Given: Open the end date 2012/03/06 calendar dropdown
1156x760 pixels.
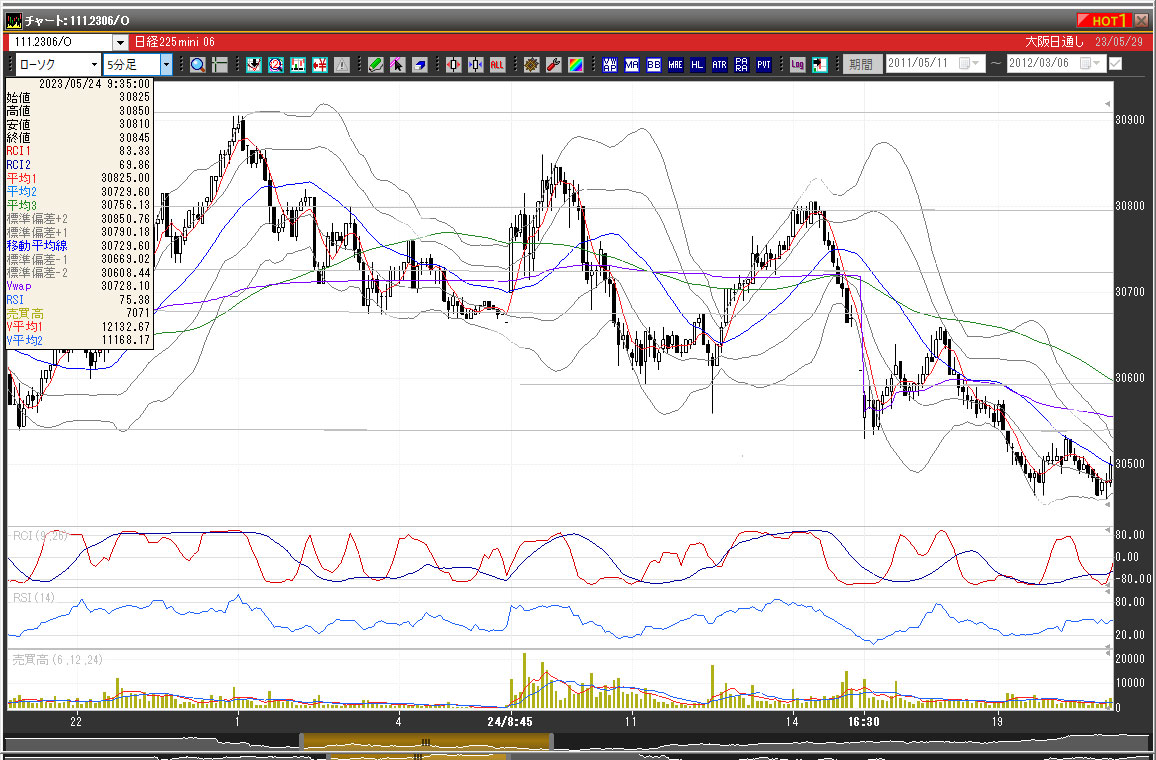Looking at the screenshot, I should point(1090,64).
